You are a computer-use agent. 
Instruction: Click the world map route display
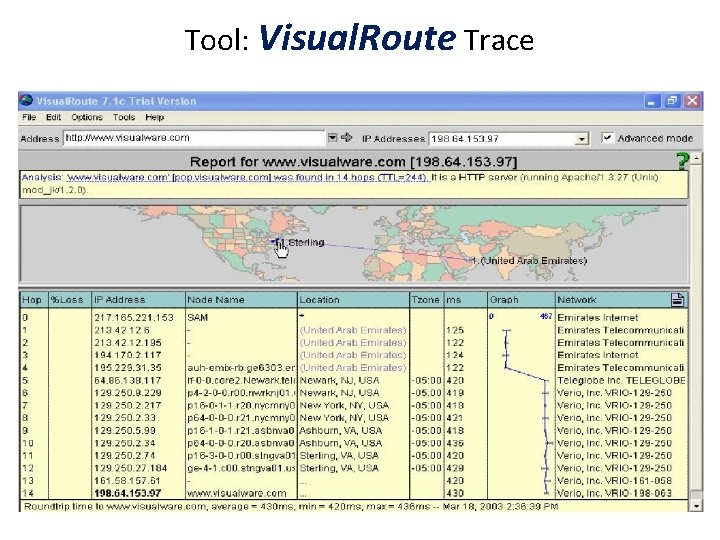pos(354,244)
